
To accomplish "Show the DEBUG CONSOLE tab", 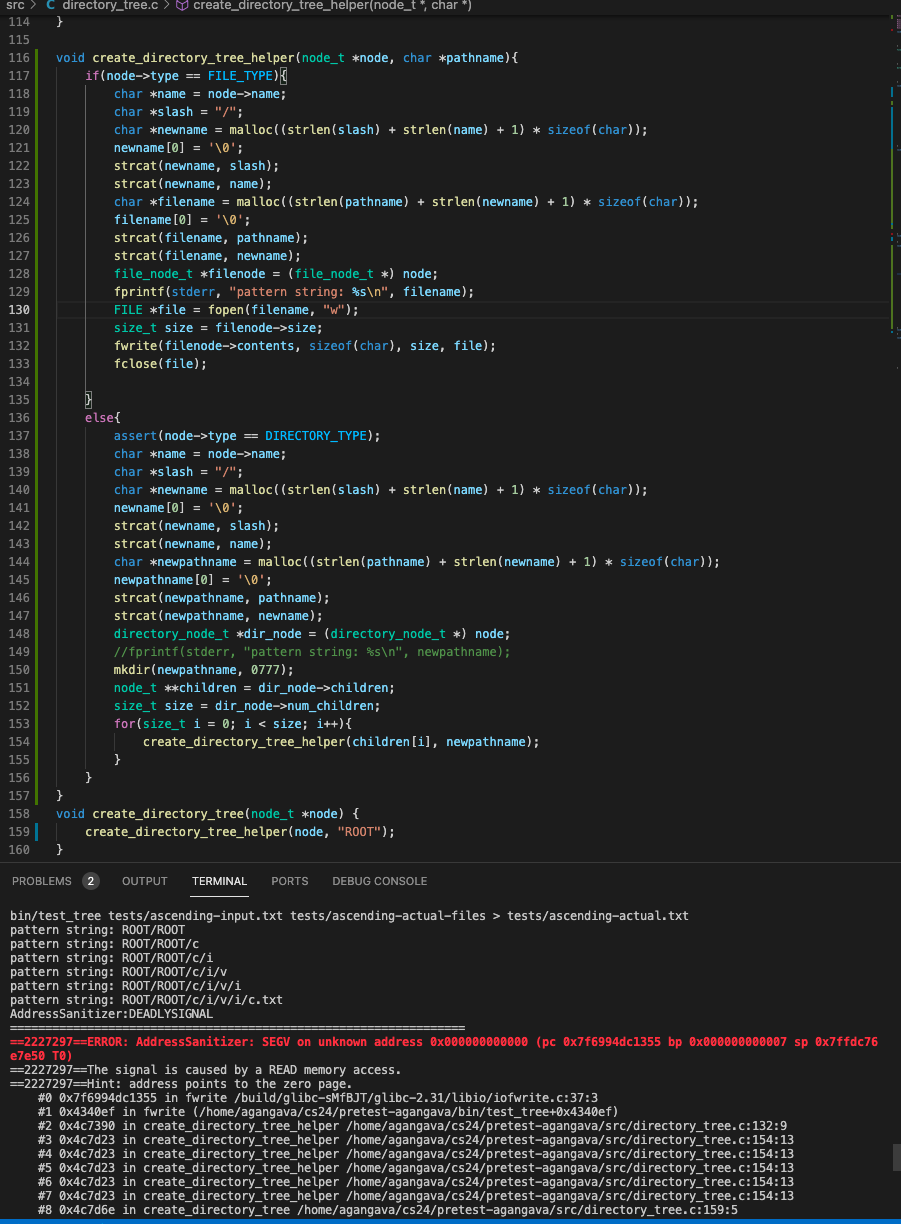I will [x=379, y=881].
